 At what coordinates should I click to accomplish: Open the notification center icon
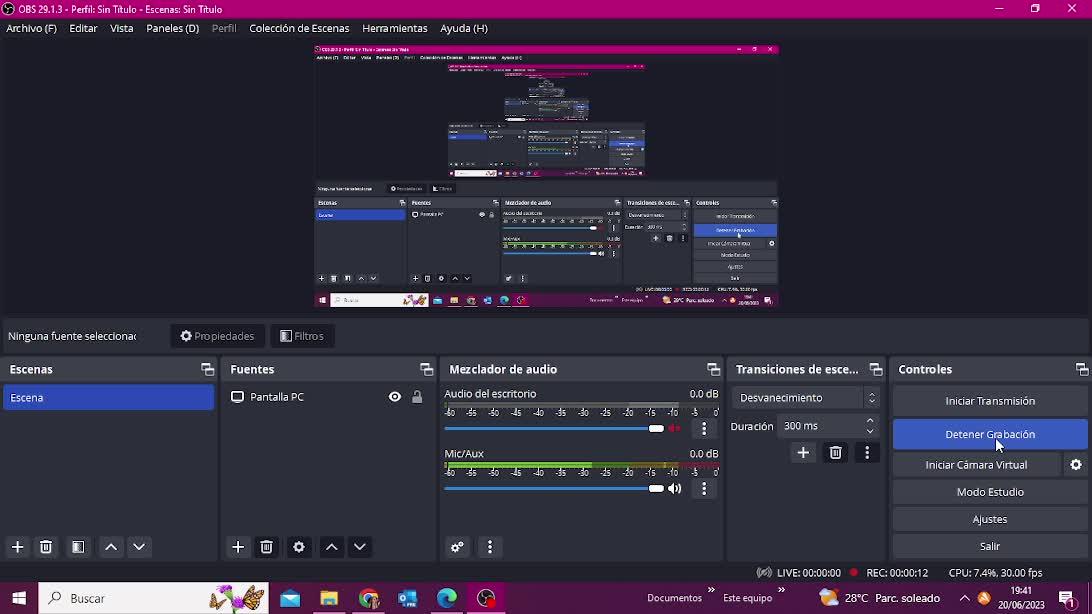tap(1068, 598)
